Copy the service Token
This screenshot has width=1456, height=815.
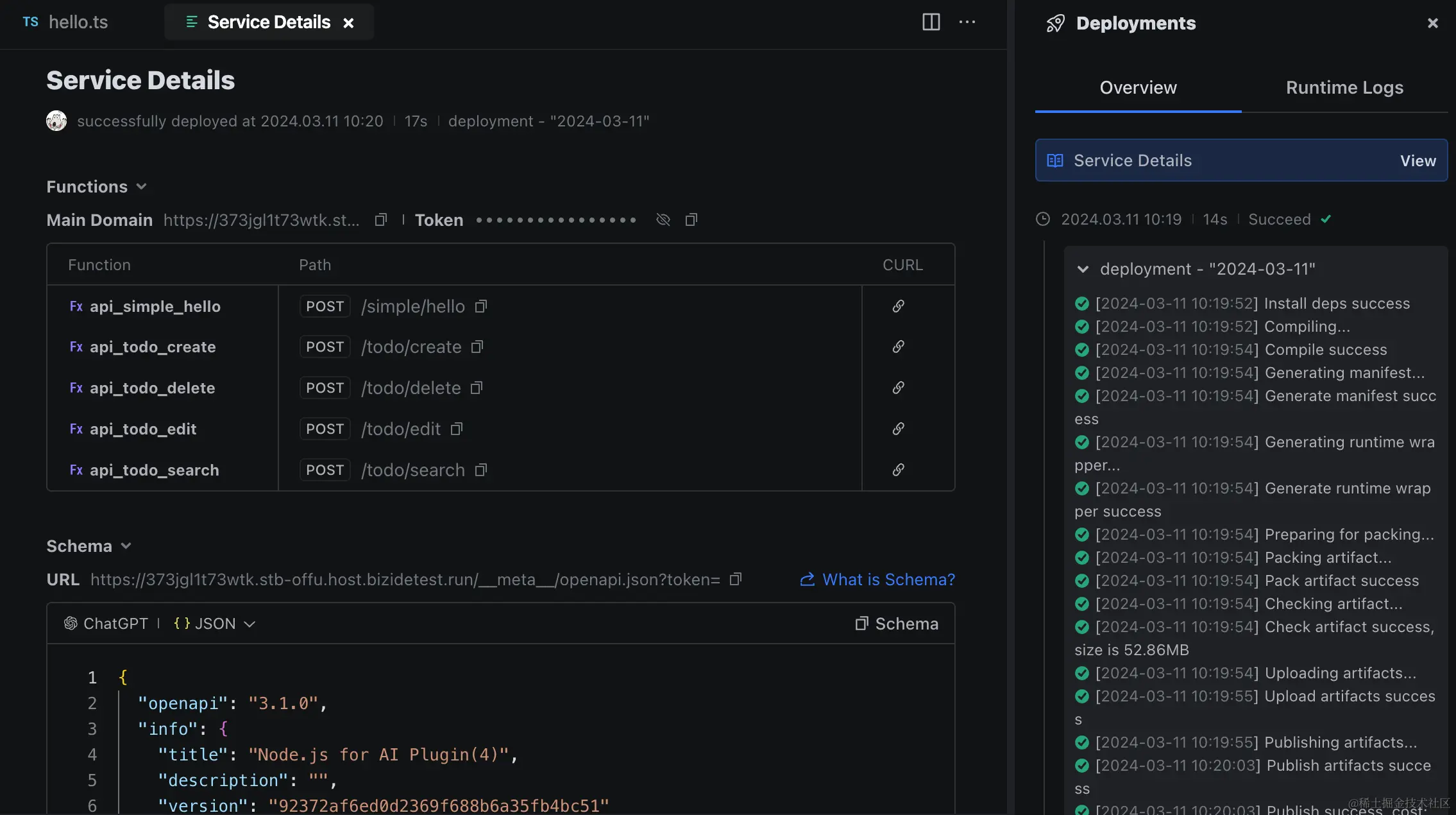691,219
